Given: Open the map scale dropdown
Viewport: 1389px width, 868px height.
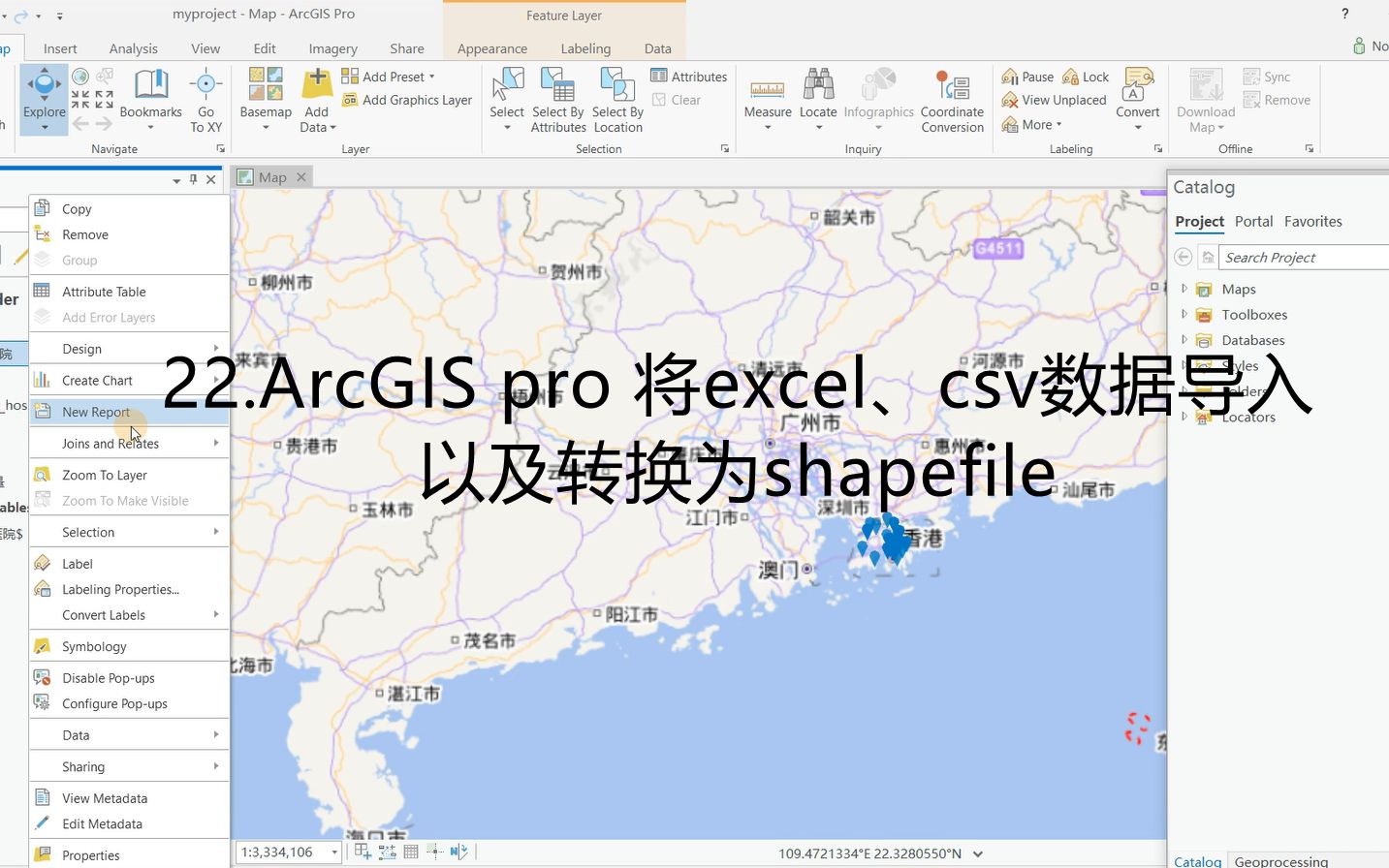Looking at the screenshot, I should tap(334, 852).
